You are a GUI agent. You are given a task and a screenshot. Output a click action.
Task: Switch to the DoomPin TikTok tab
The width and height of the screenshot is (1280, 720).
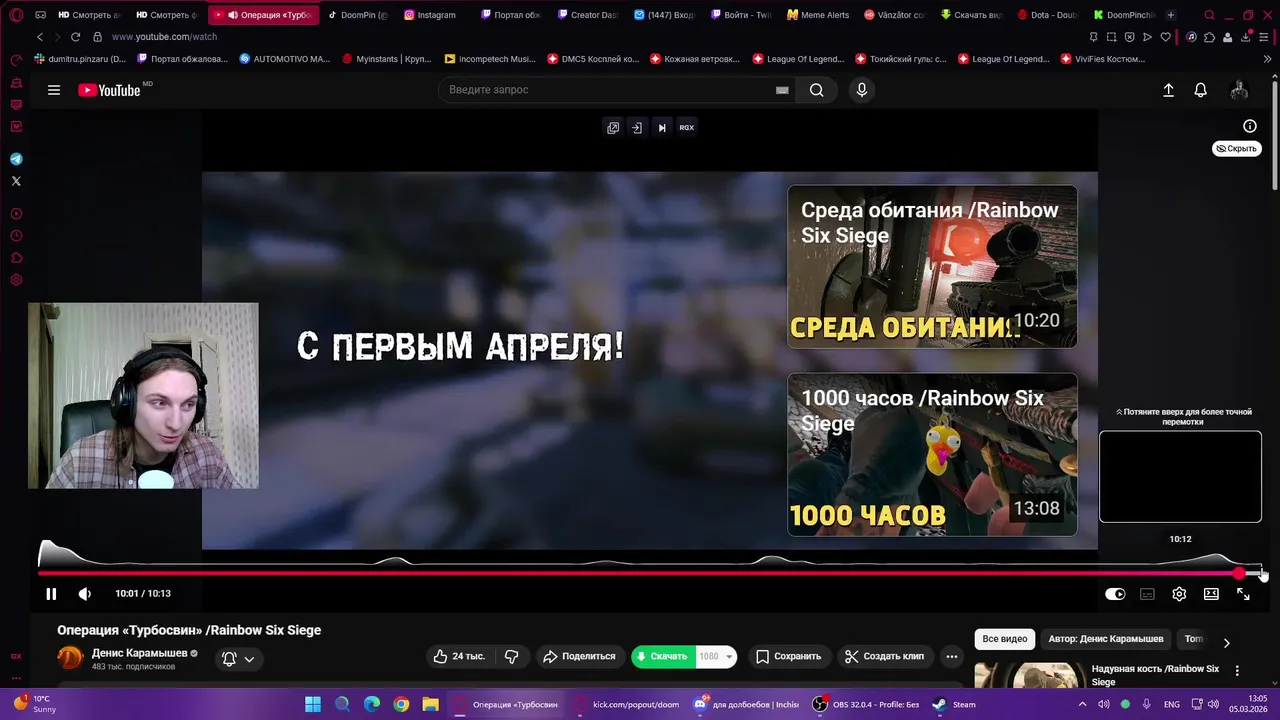357,15
